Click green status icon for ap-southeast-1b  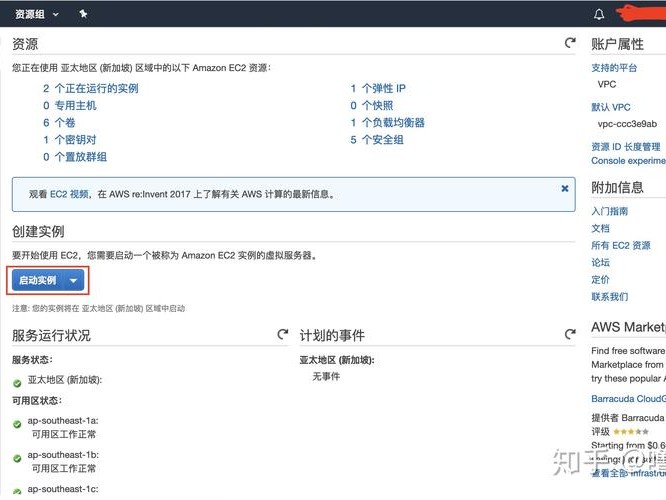pyautogui.click(x=17, y=458)
